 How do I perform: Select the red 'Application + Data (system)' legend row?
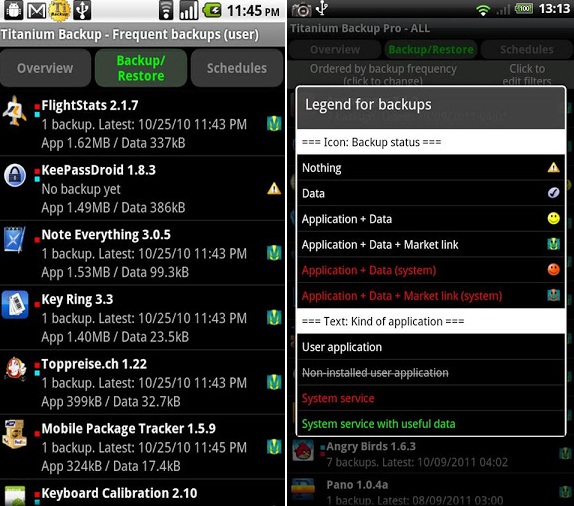click(431, 270)
